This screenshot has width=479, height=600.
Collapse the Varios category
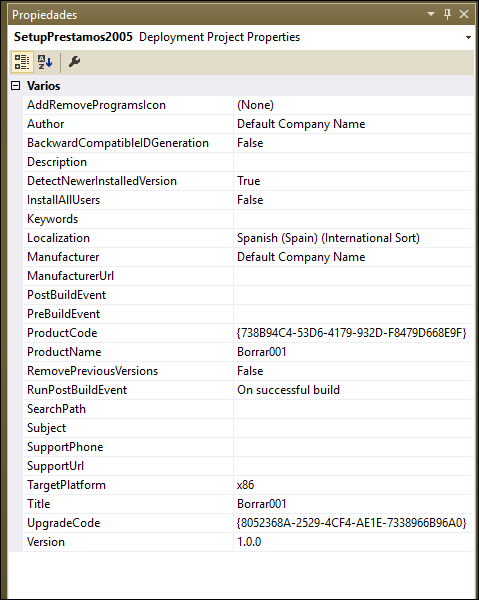click(15, 86)
